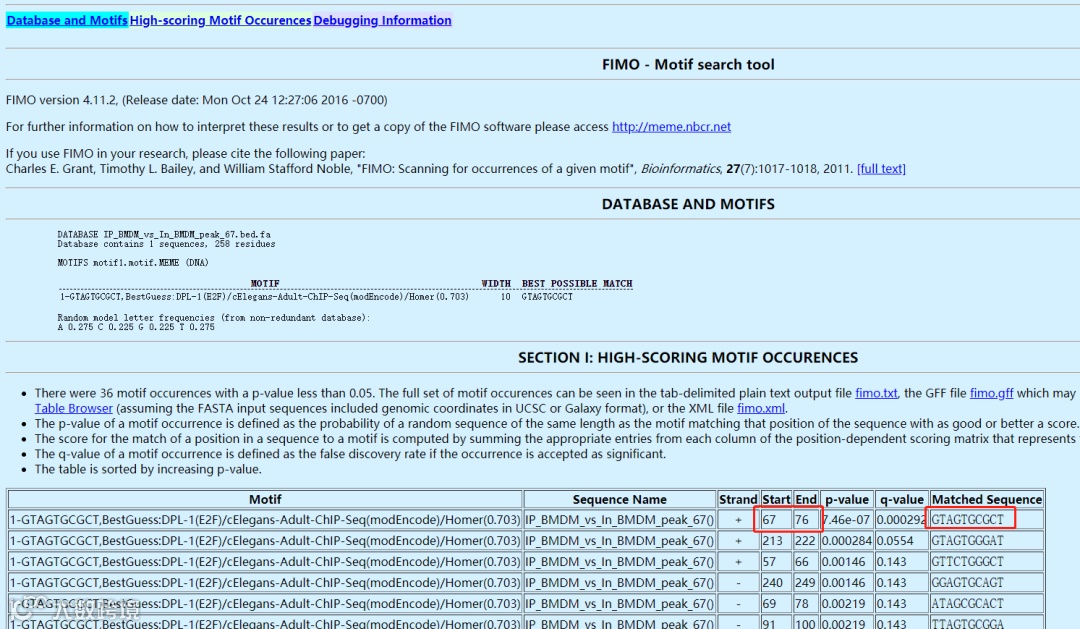Open the Table Browser link
Image resolution: width=1080 pixels, height=629 pixels.
(74, 409)
